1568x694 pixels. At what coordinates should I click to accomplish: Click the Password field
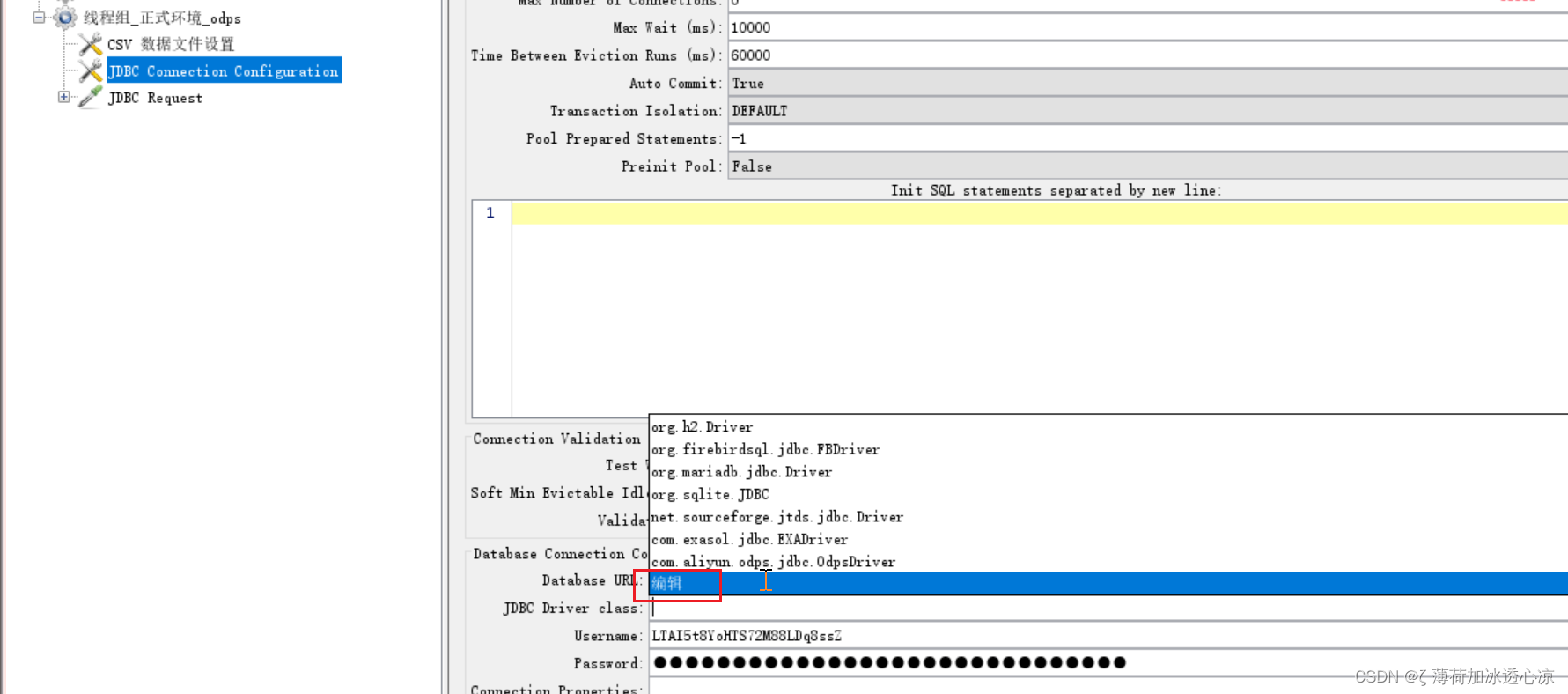click(x=1108, y=663)
